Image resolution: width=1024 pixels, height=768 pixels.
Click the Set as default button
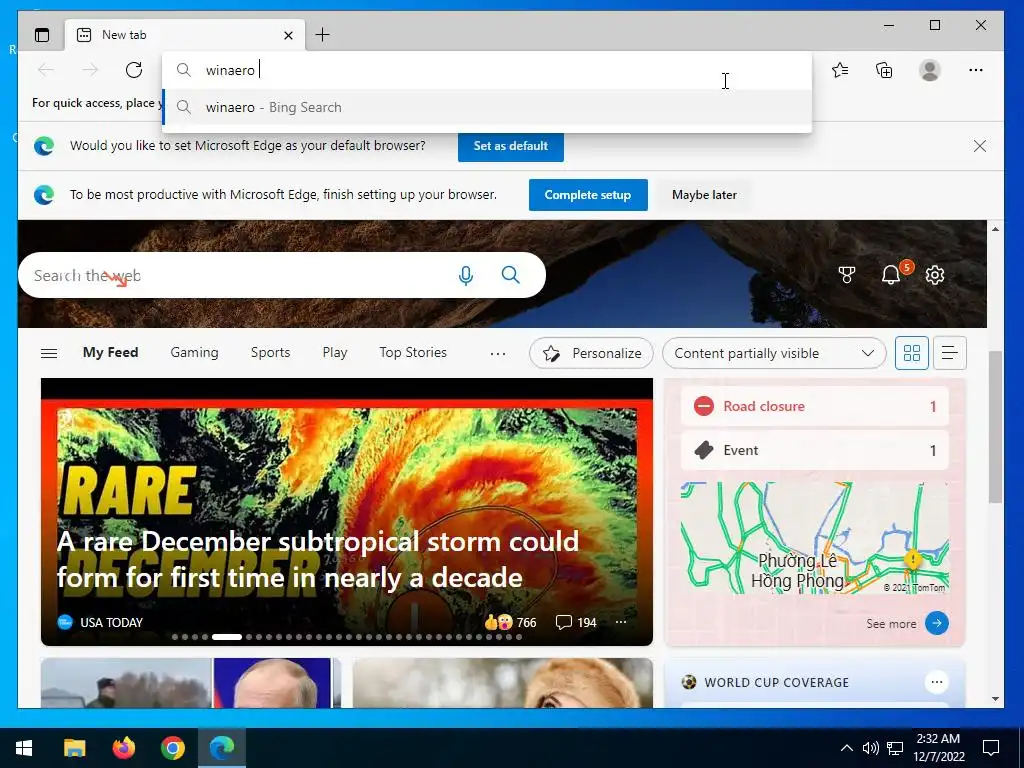click(x=511, y=146)
